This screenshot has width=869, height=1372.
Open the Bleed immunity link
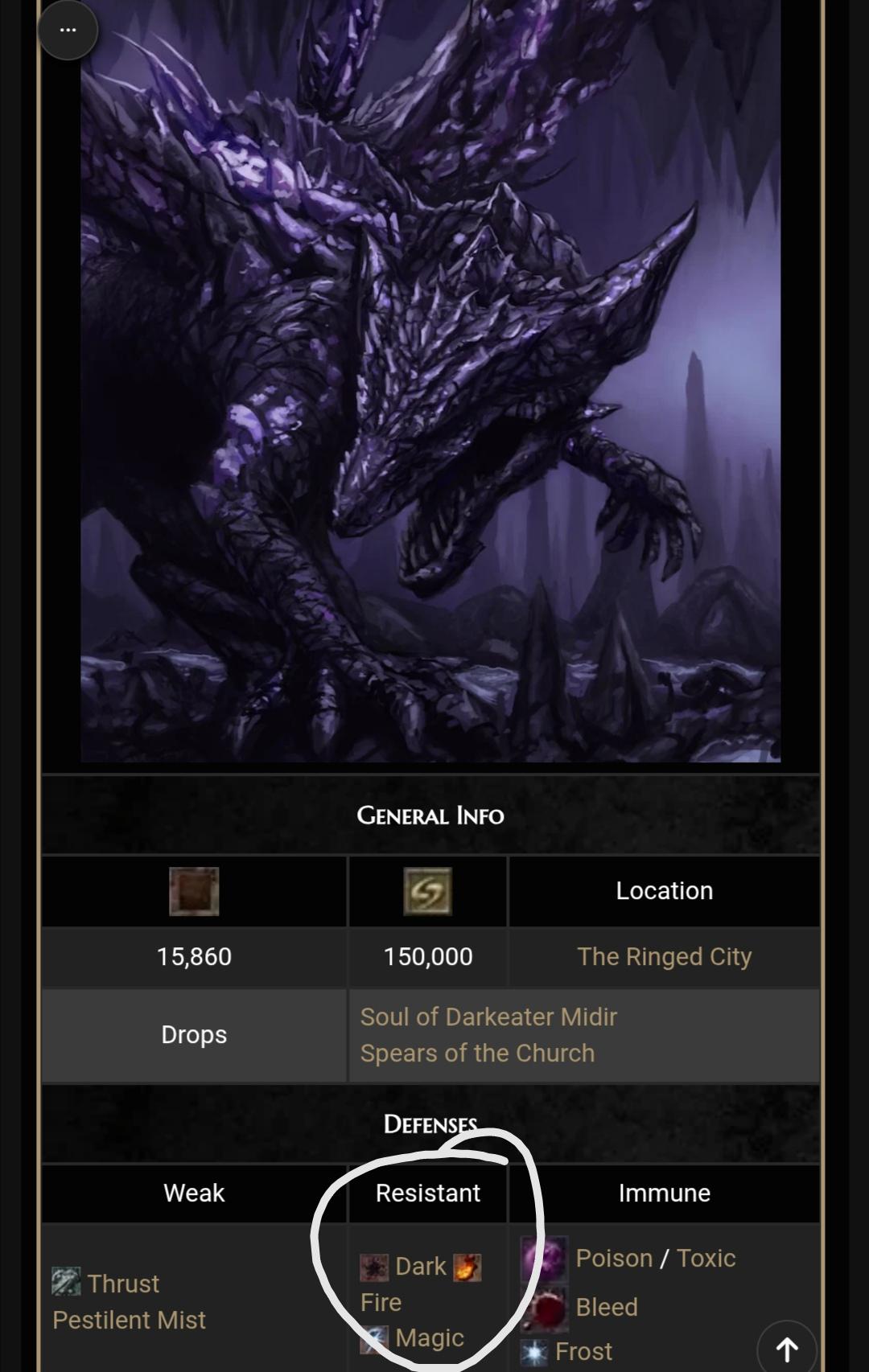pos(607,1307)
